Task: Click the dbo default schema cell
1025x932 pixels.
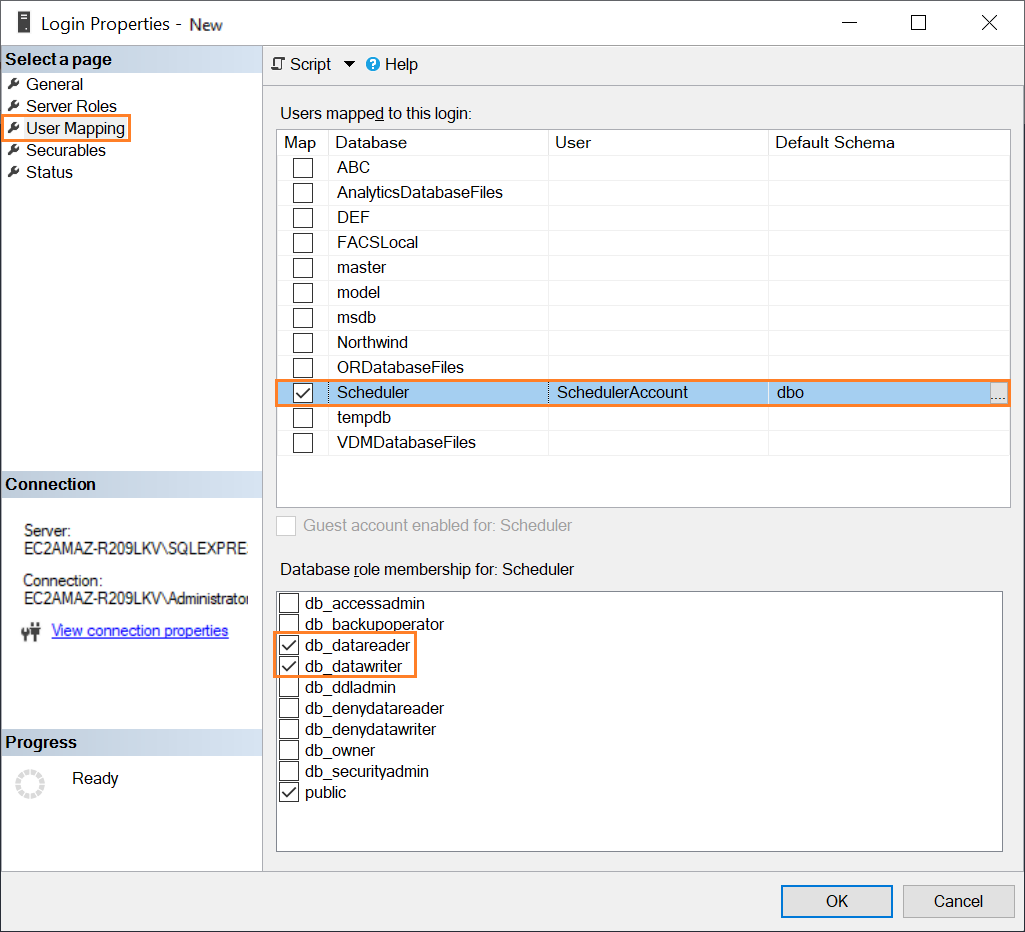Action: tap(879, 393)
